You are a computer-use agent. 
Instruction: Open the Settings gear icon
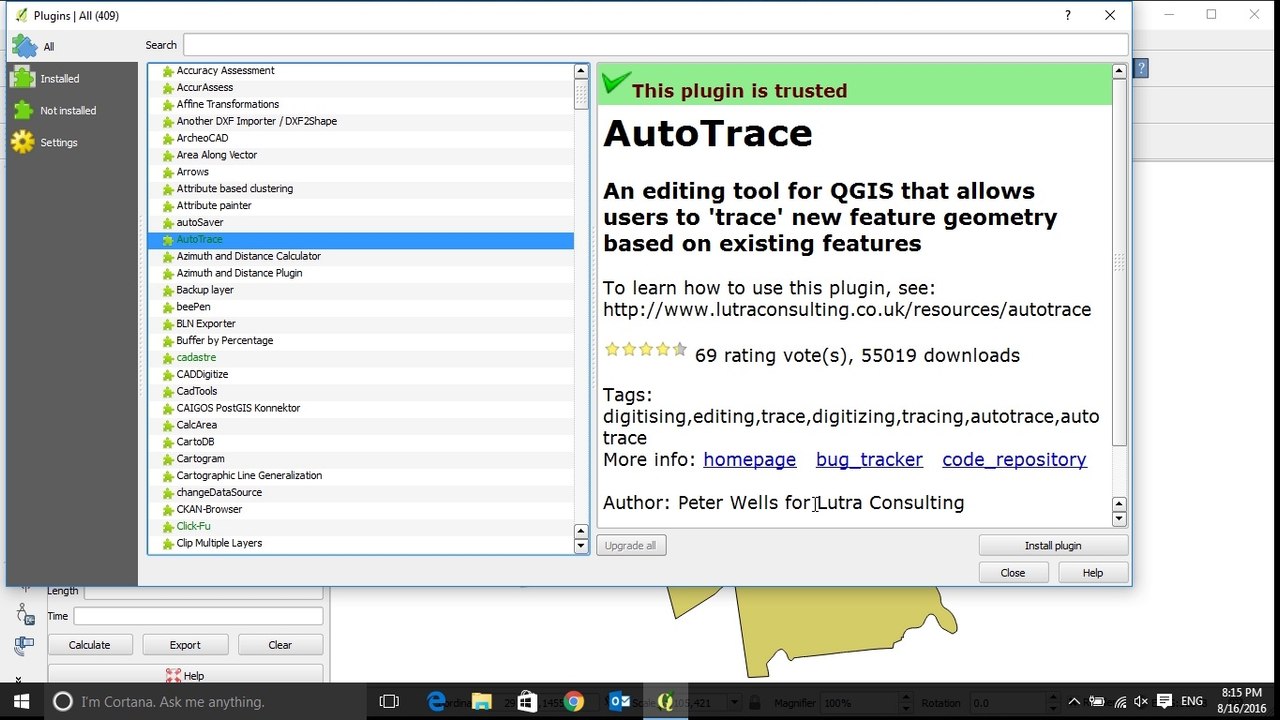point(23,142)
